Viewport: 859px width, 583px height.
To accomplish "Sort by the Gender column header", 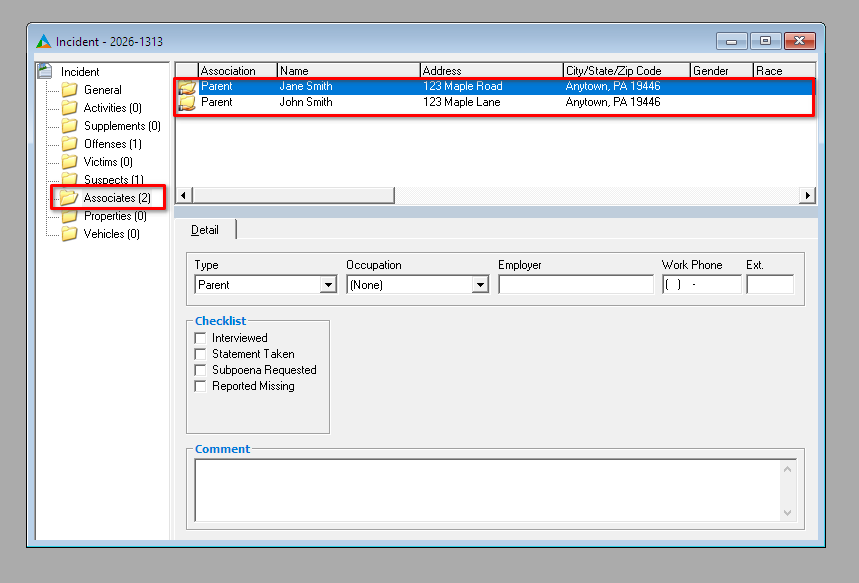I will coord(721,71).
